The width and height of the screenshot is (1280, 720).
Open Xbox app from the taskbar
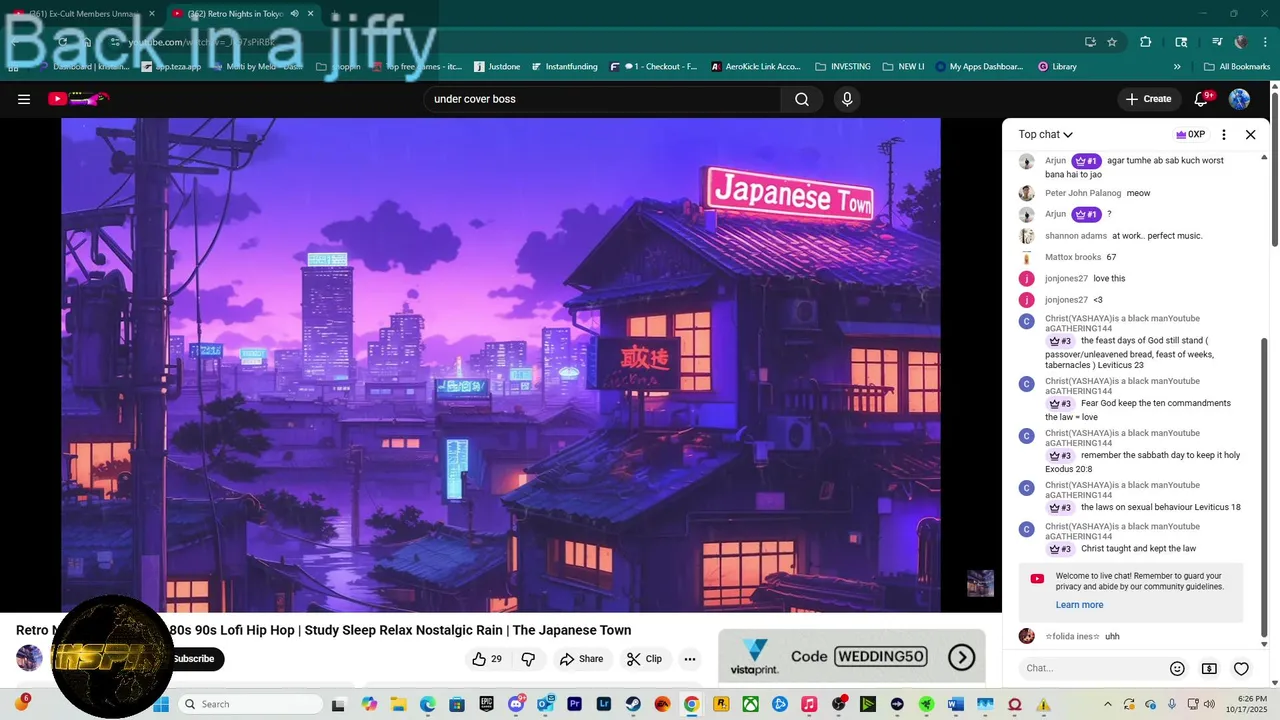tap(750, 704)
